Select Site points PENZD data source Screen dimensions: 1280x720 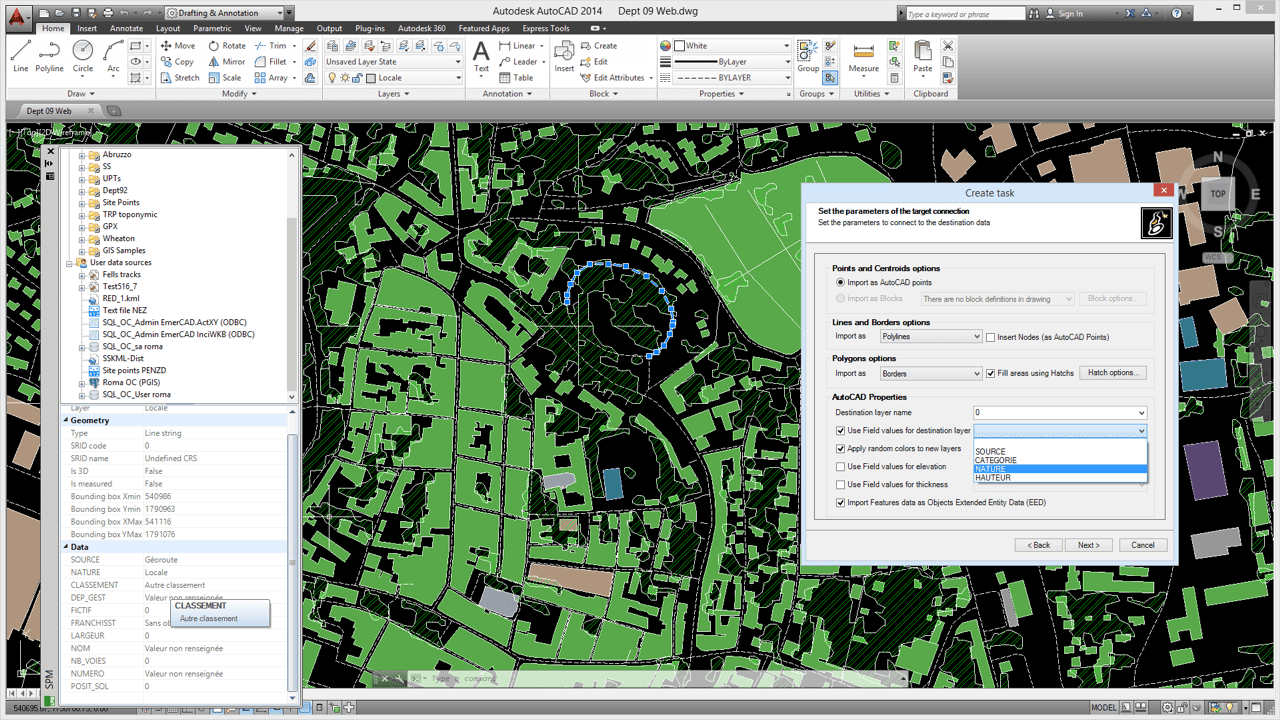(x=134, y=370)
